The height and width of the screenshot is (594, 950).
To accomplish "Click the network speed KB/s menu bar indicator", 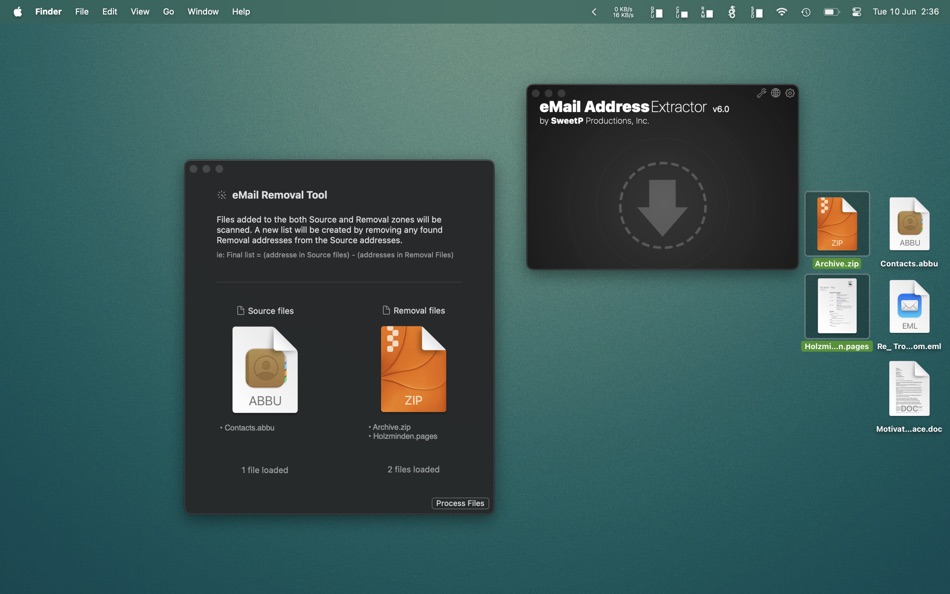I will 623,12.
